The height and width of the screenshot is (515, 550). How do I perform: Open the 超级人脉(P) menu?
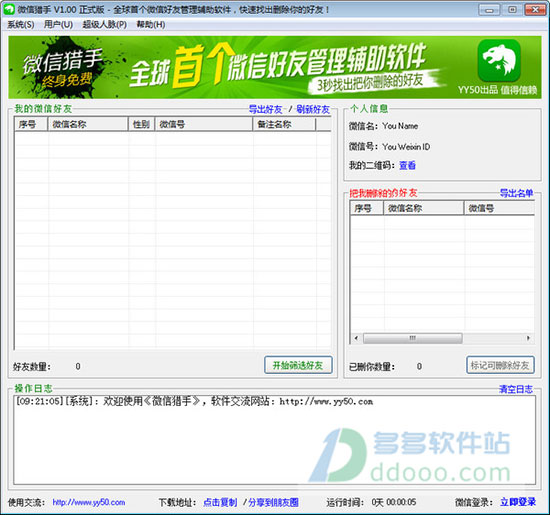[105, 25]
